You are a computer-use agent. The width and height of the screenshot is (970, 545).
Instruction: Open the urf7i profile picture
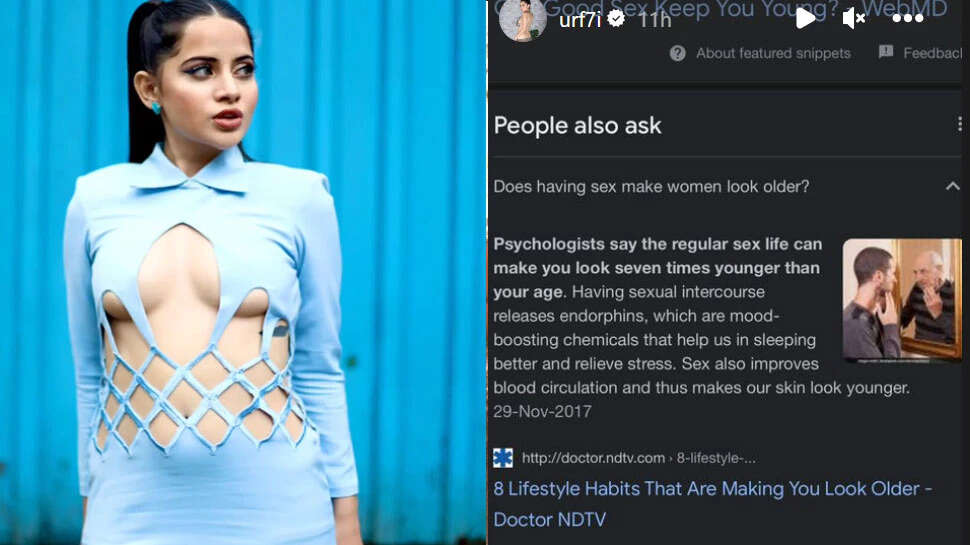coord(523,20)
